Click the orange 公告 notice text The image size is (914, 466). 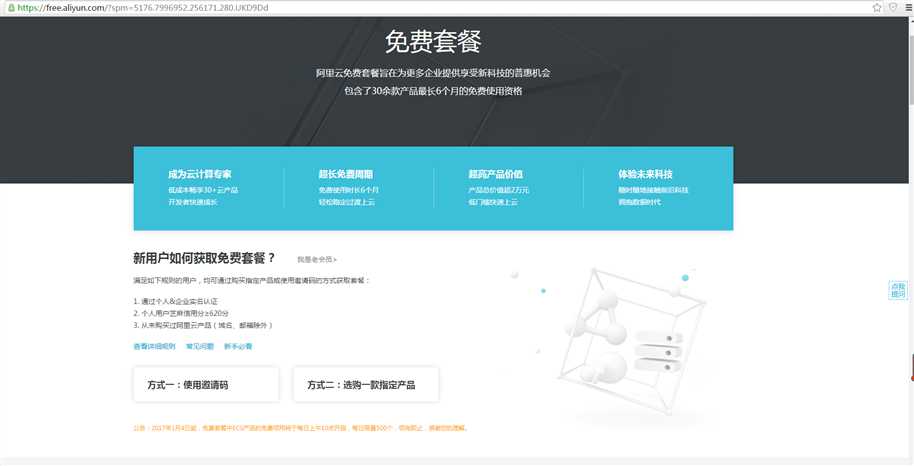(301, 428)
